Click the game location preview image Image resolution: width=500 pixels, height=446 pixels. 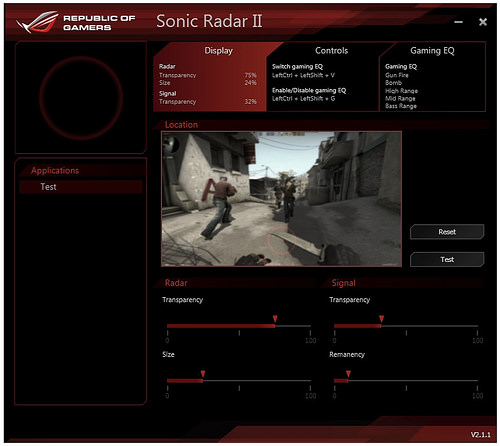[281, 199]
